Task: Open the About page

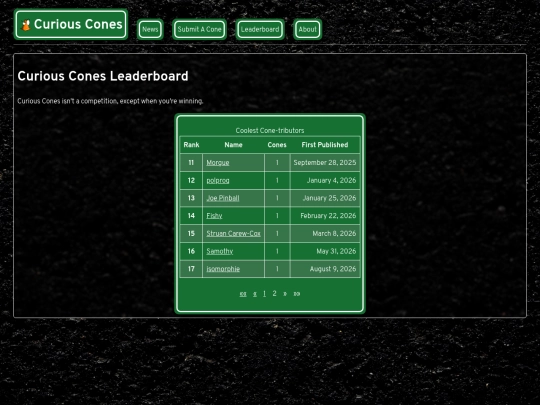Action: [308, 29]
